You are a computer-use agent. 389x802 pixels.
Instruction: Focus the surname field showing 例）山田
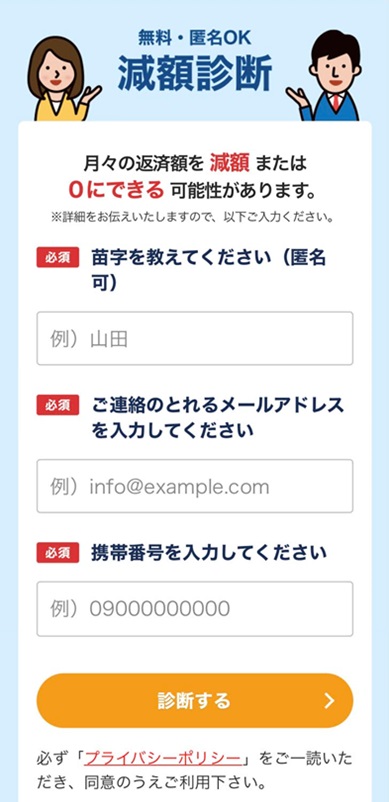point(195,339)
